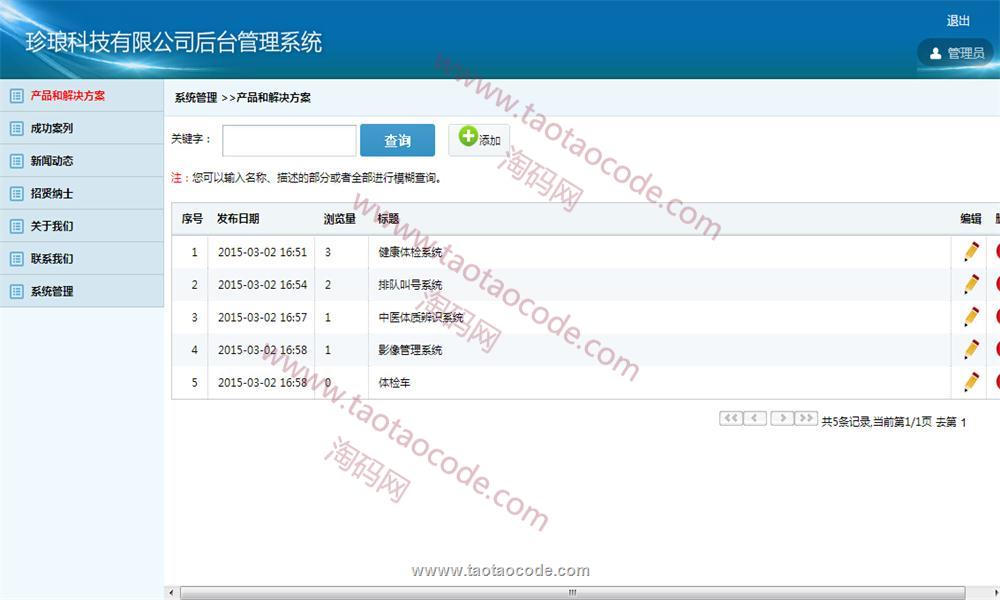Go to 关于我们 sidebar section
The image size is (1000, 600).
click(x=52, y=226)
